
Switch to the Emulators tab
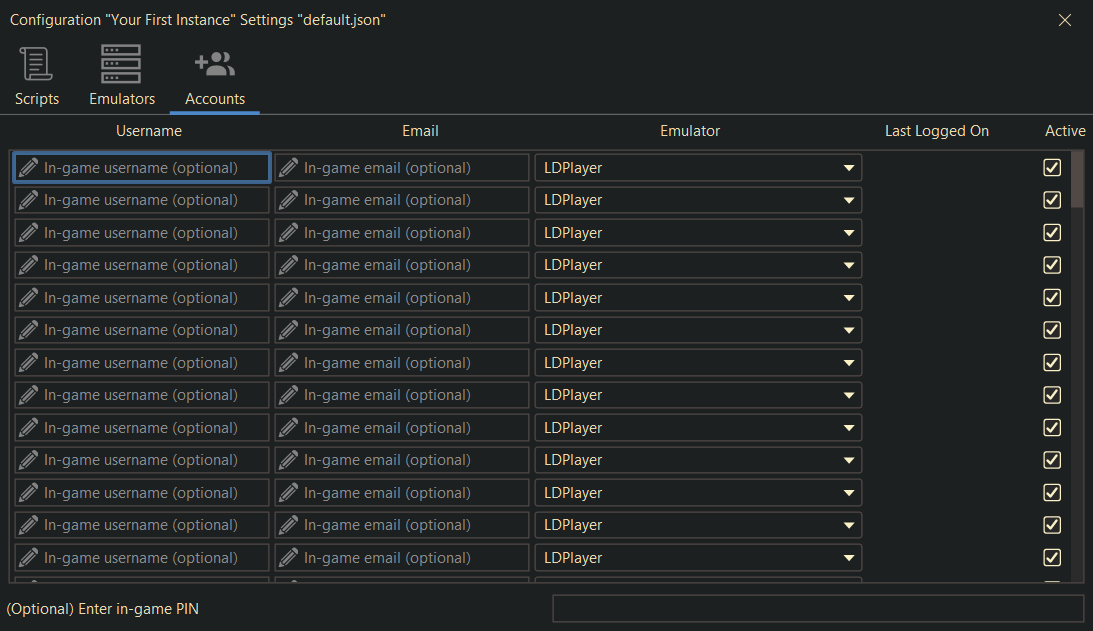(121, 77)
